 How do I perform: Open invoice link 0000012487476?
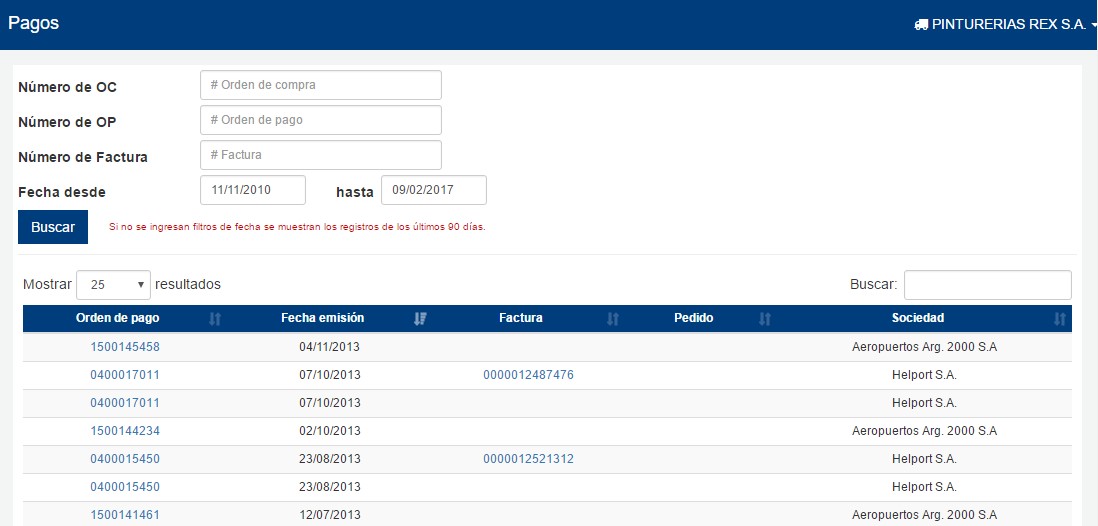[528, 375]
